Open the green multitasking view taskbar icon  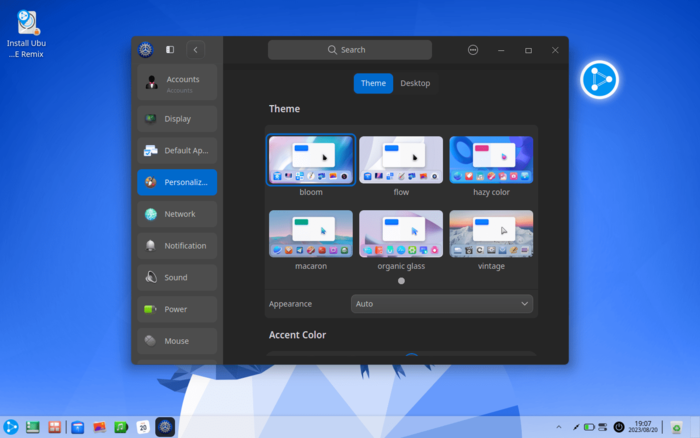pos(33,427)
